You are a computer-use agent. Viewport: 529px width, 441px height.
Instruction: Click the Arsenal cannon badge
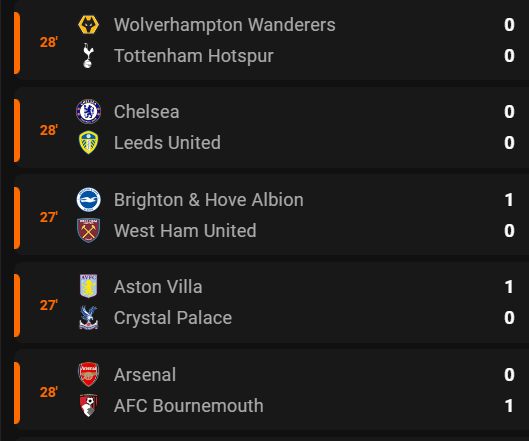[88, 375]
